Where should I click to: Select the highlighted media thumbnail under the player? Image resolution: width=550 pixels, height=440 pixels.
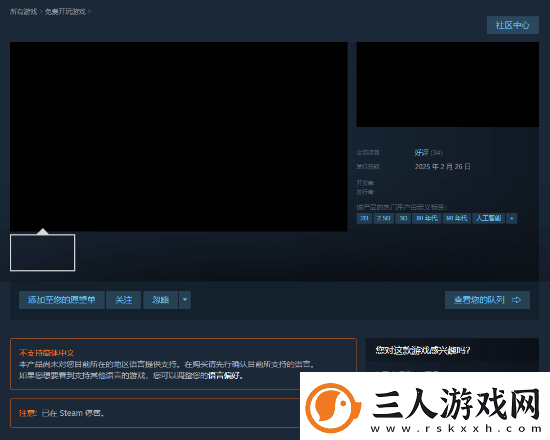point(42,253)
